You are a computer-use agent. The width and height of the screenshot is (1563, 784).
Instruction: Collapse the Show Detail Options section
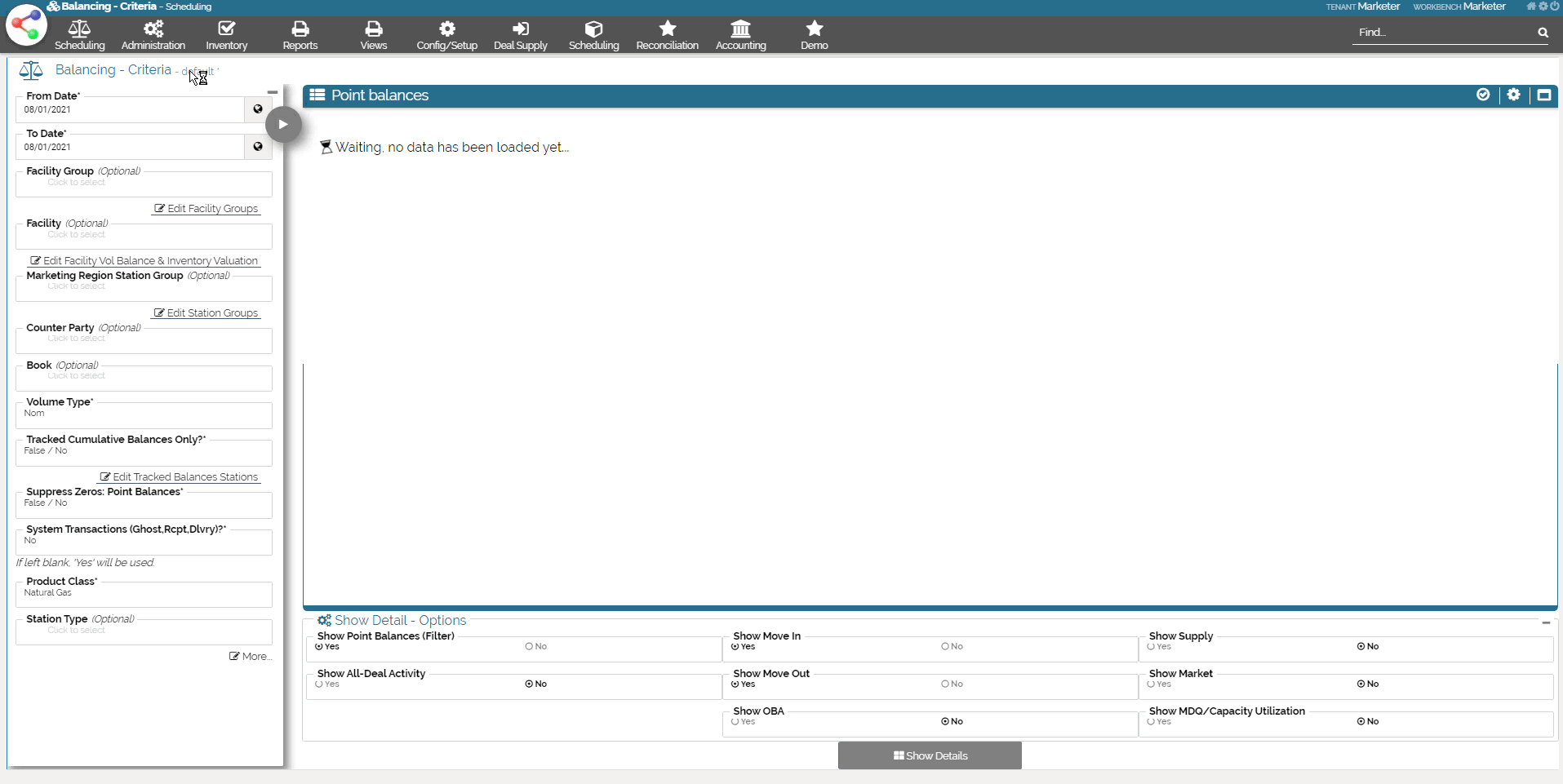[1546, 622]
